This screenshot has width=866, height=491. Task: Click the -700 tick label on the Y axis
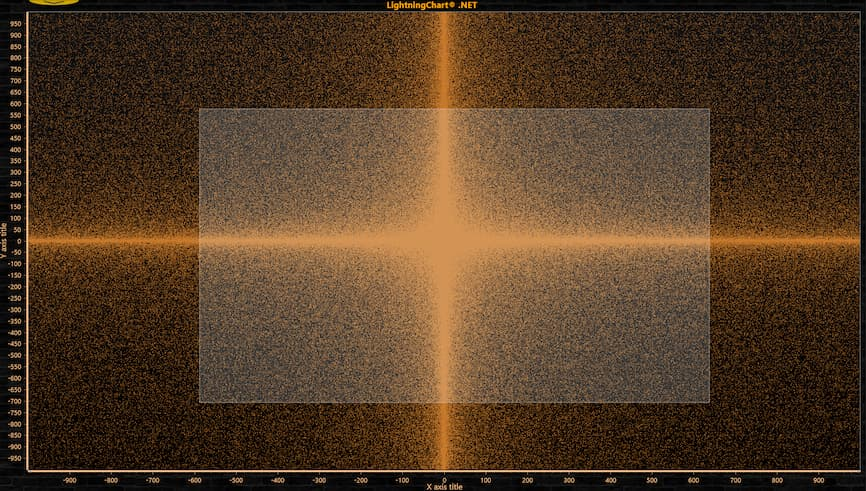[x=15, y=401]
